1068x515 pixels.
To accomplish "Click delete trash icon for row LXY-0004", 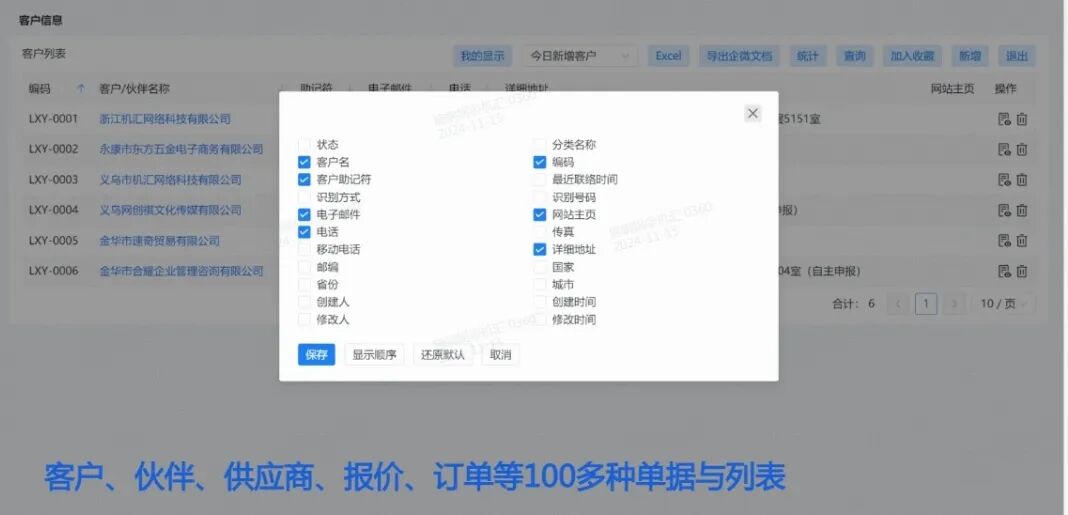I will click(1022, 210).
